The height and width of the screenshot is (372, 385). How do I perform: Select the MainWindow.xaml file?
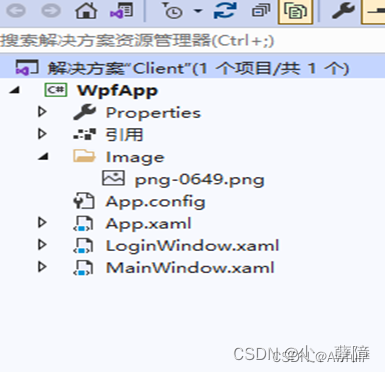190,268
